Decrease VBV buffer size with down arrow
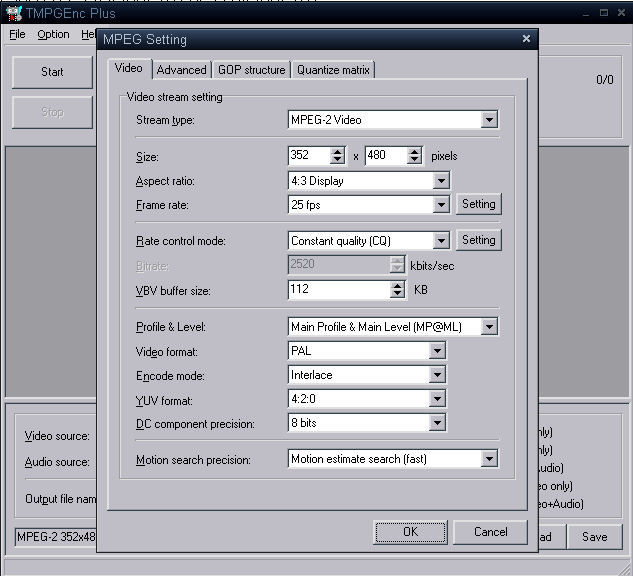 tap(398, 294)
